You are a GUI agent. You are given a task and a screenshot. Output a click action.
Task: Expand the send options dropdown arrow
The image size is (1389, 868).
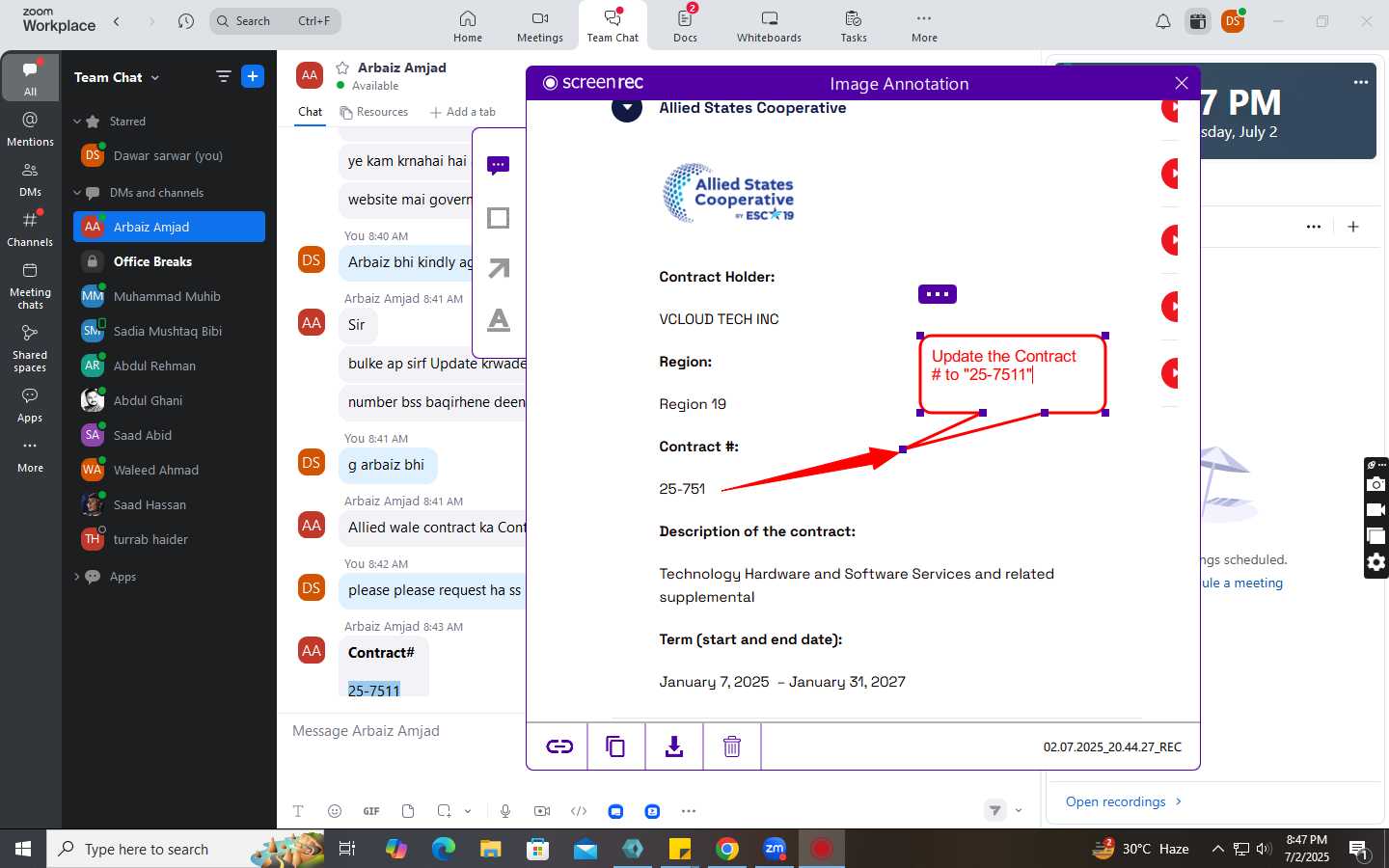pos(1019,810)
